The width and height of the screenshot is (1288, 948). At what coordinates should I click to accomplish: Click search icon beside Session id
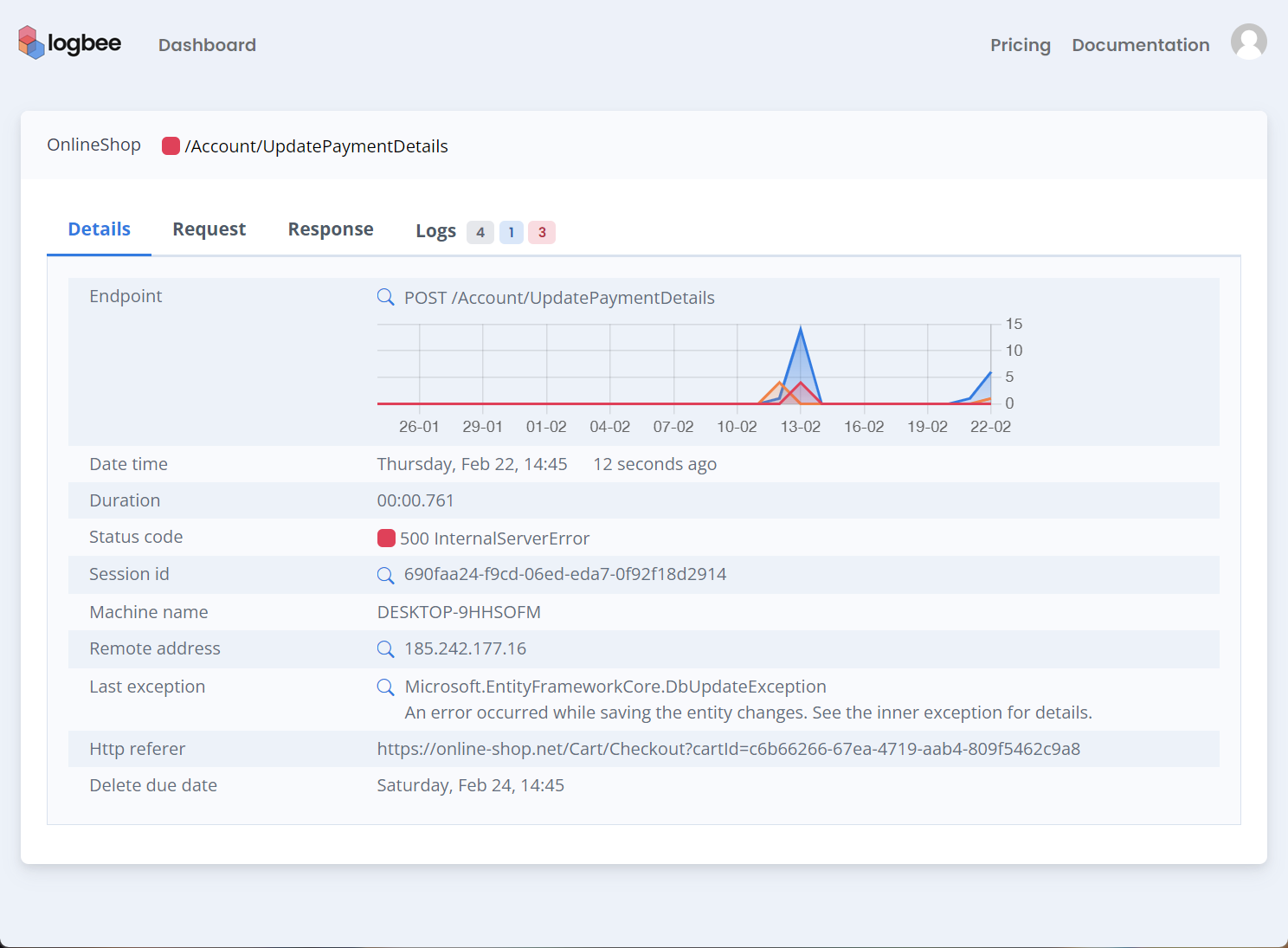[x=386, y=575]
